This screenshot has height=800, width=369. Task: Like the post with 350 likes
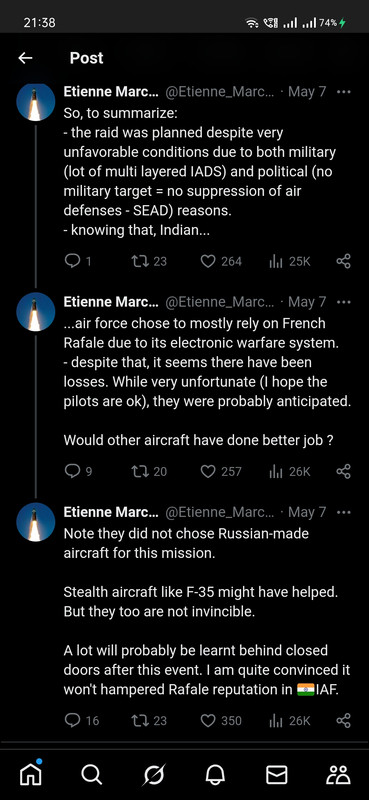[220, 720]
